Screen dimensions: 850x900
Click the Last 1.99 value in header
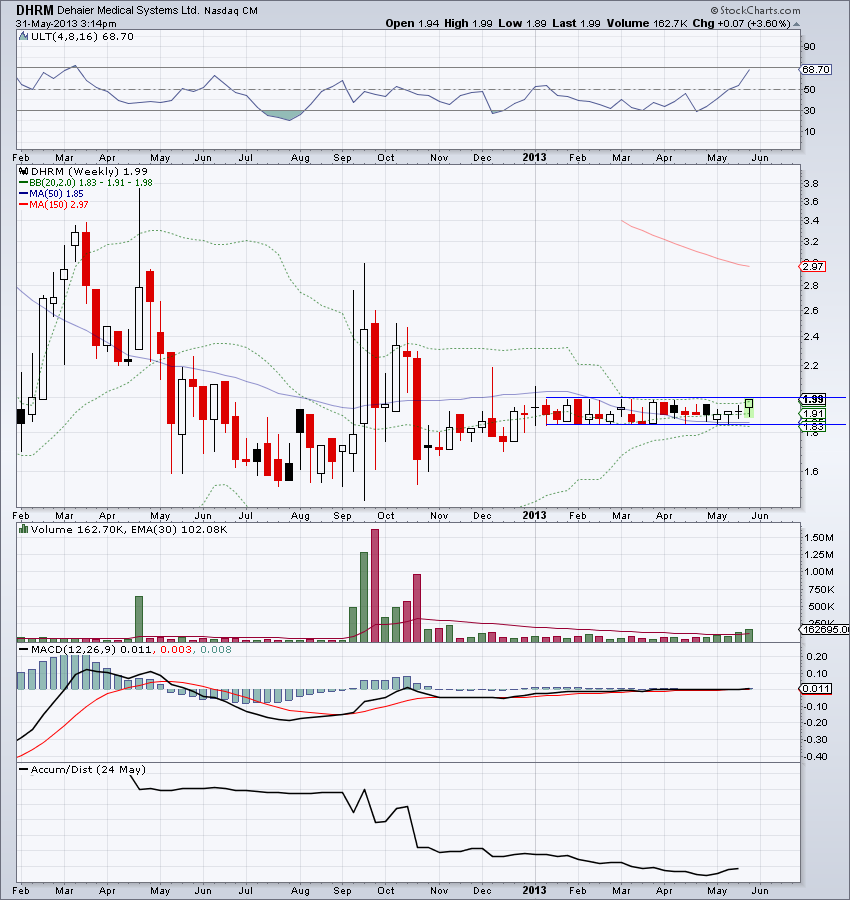[x=576, y=24]
